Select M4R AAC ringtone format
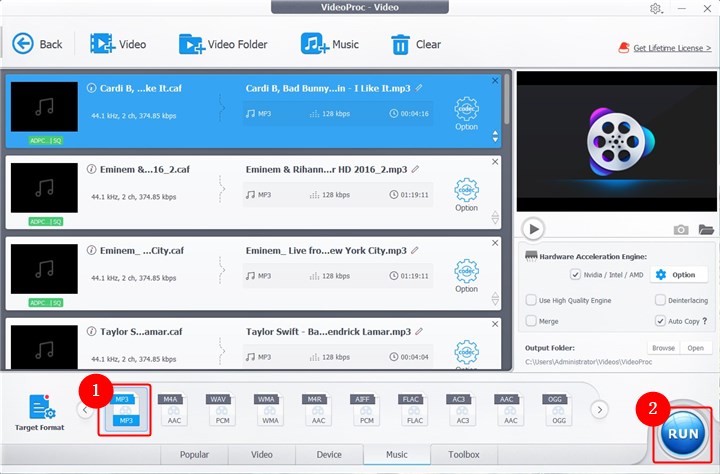 [x=318, y=410]
